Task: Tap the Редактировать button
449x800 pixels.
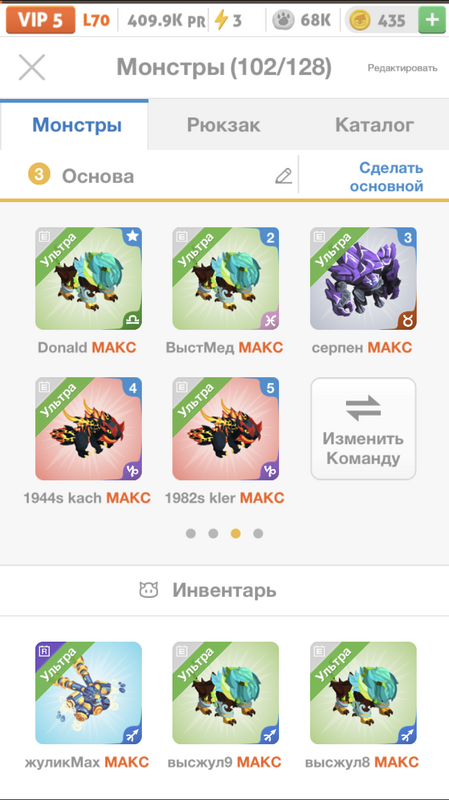Action: (x=403, y=68)
